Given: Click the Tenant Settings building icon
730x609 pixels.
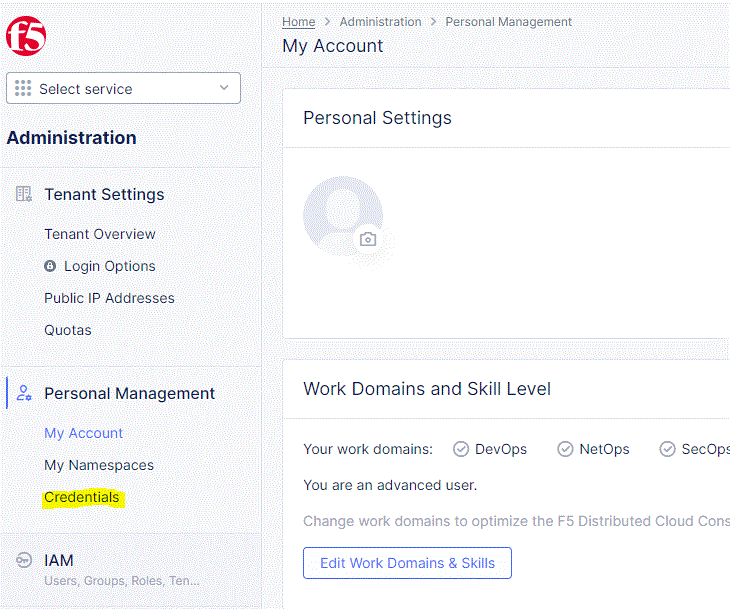Looking at the screenshot, I should click(x=23, y=194).
